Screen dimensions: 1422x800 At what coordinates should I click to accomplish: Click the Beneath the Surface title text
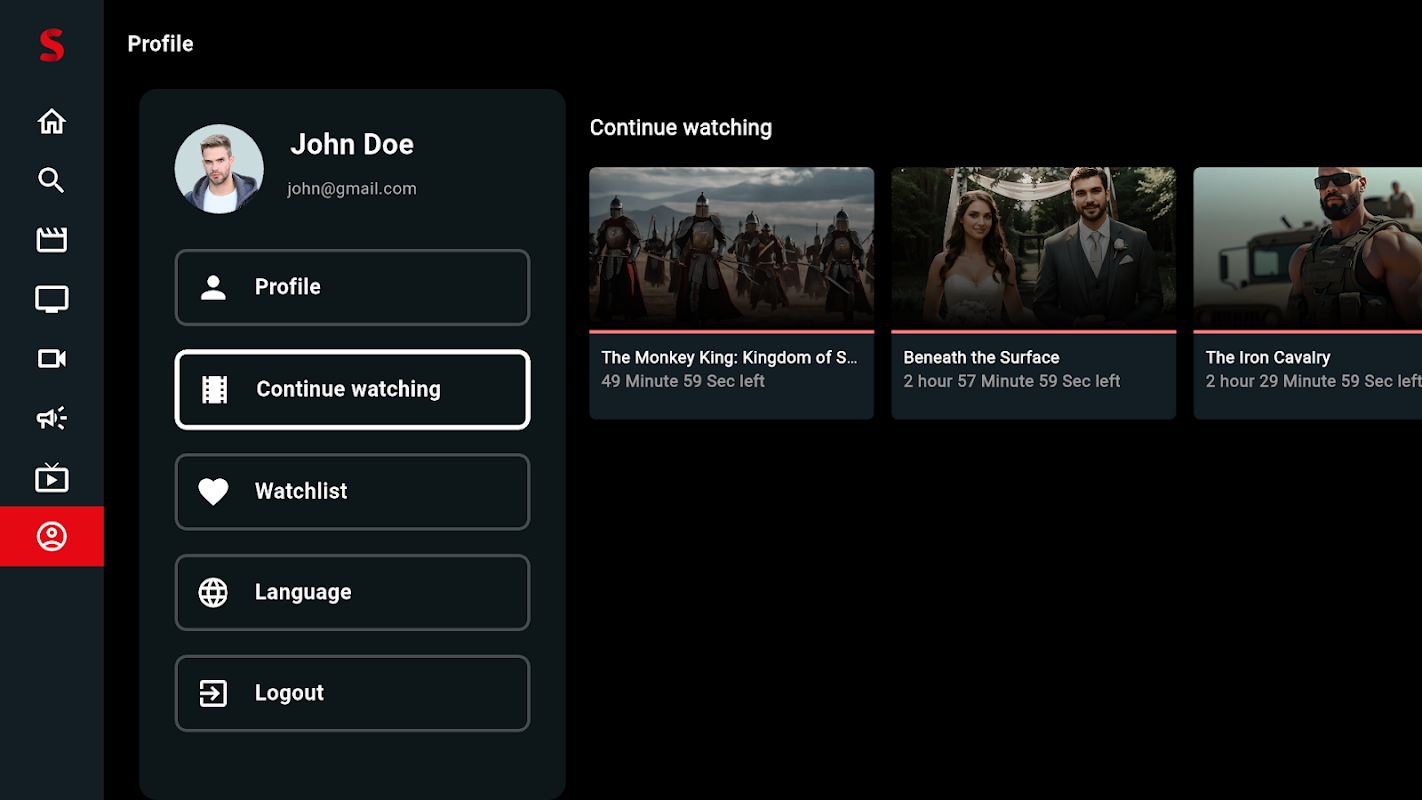pyautogui.click(x=981, y=357)
